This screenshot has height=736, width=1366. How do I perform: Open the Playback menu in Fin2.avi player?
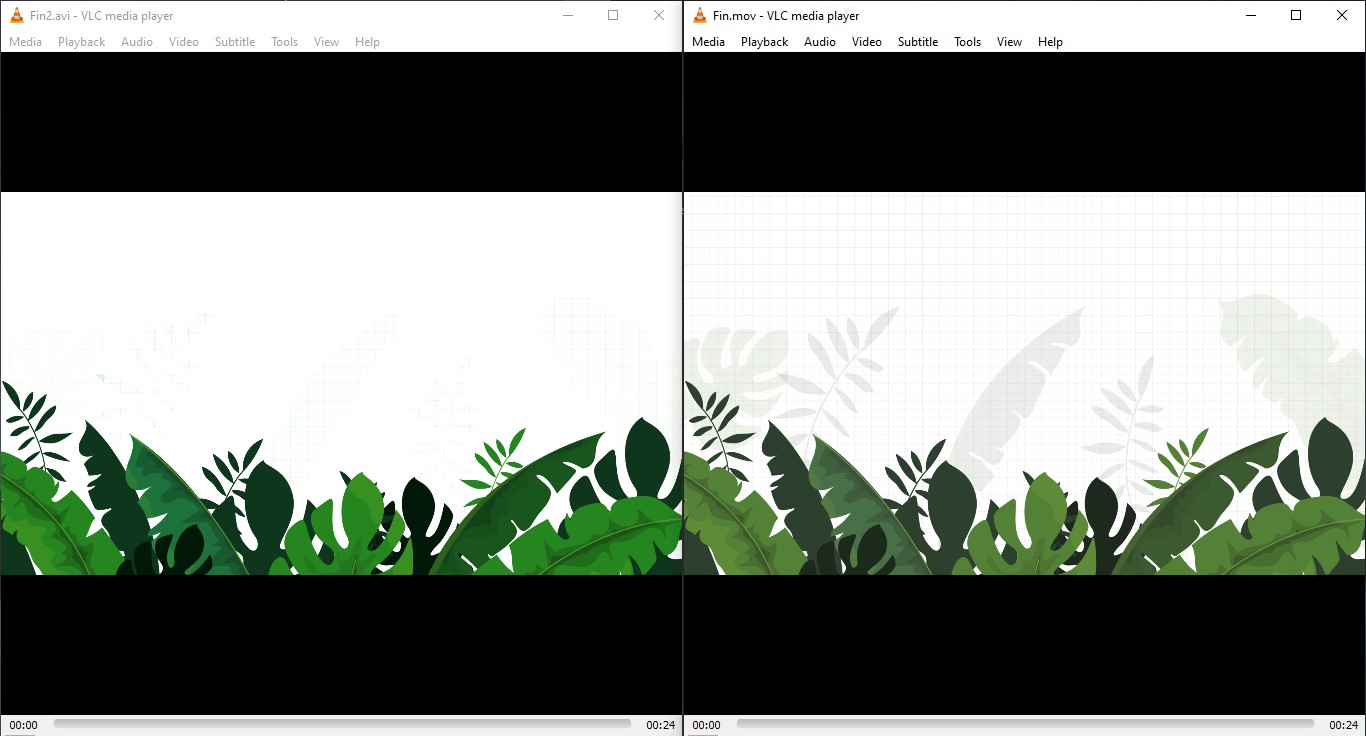click(x=80, y=41)
